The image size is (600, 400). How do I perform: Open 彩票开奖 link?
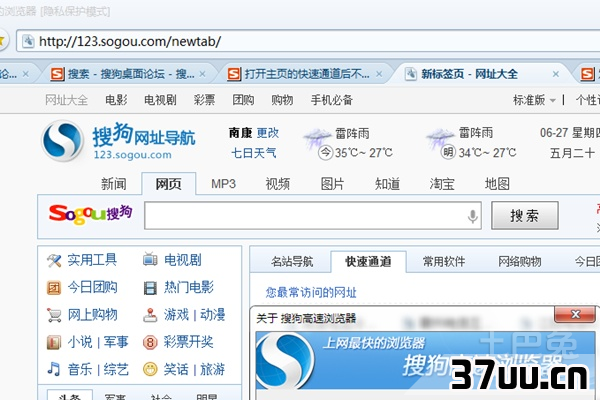(189, 342)
